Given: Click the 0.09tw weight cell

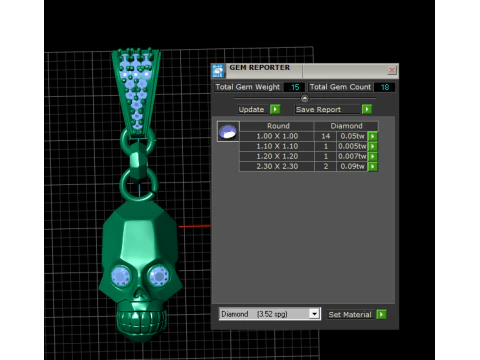Looking at the screenshot, I should point(352,166).
